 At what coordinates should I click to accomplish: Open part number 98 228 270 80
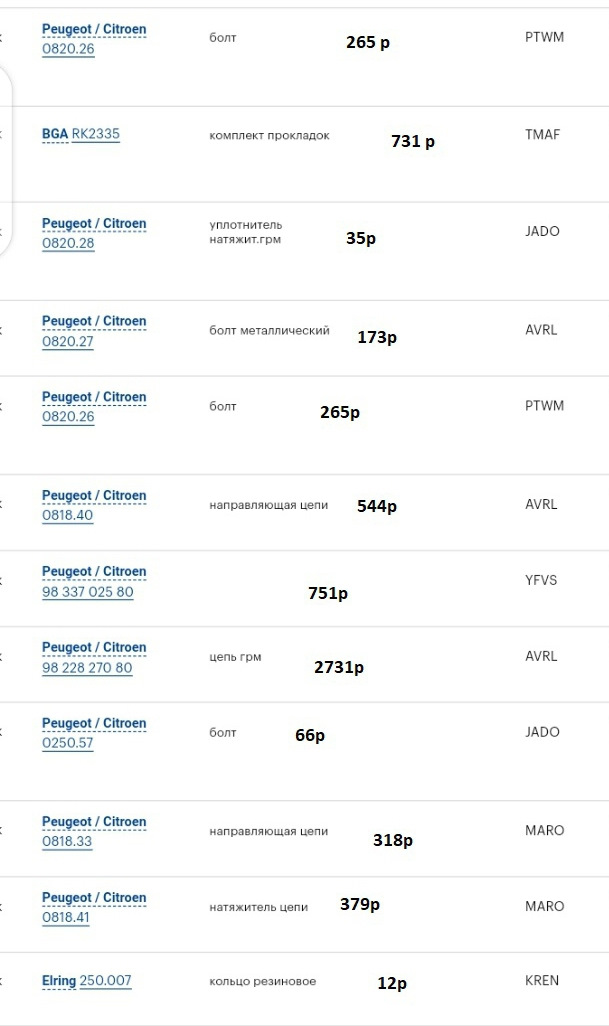(87, 667)
